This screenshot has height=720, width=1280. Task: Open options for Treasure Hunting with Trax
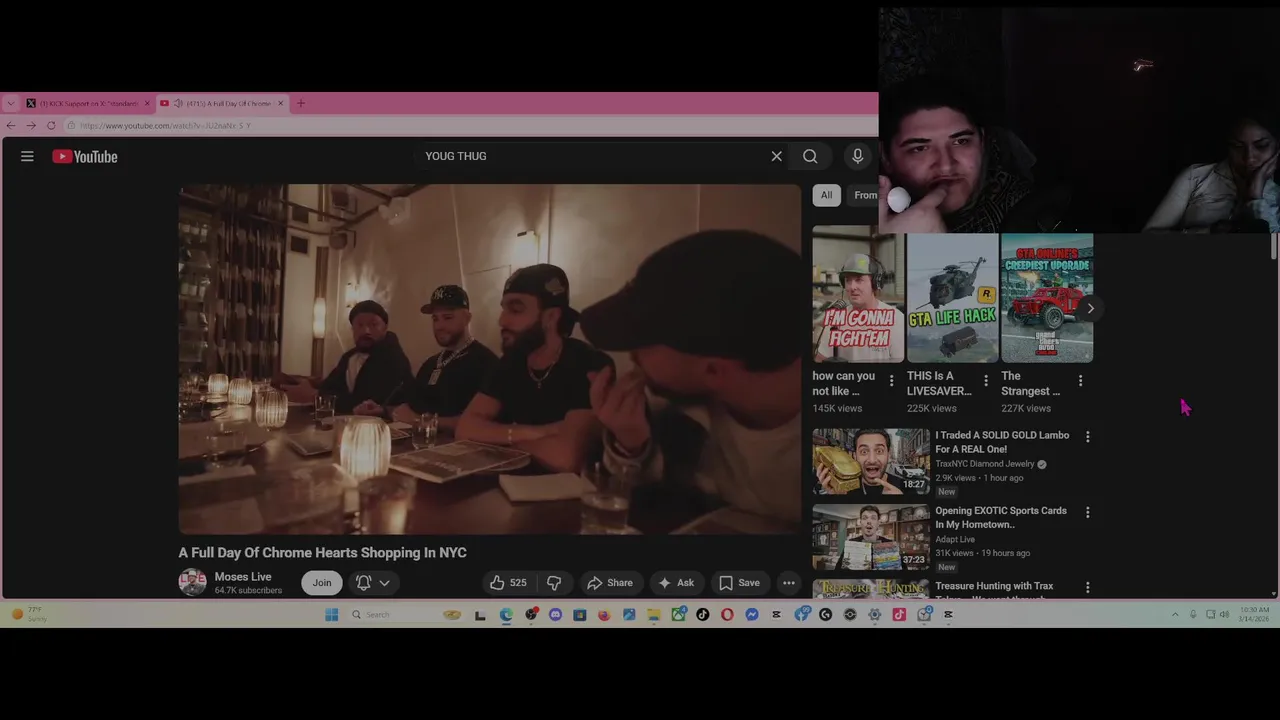coord(1087,587)
